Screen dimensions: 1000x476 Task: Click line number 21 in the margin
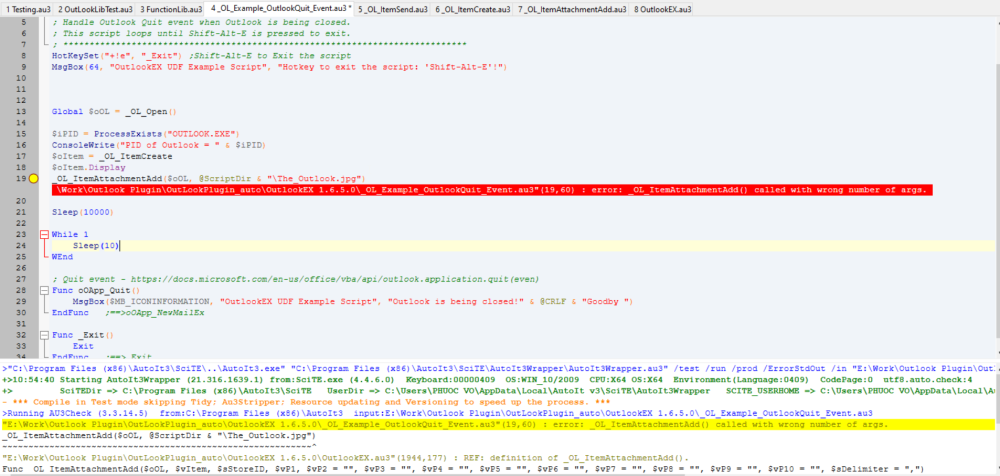coord(22,212)
